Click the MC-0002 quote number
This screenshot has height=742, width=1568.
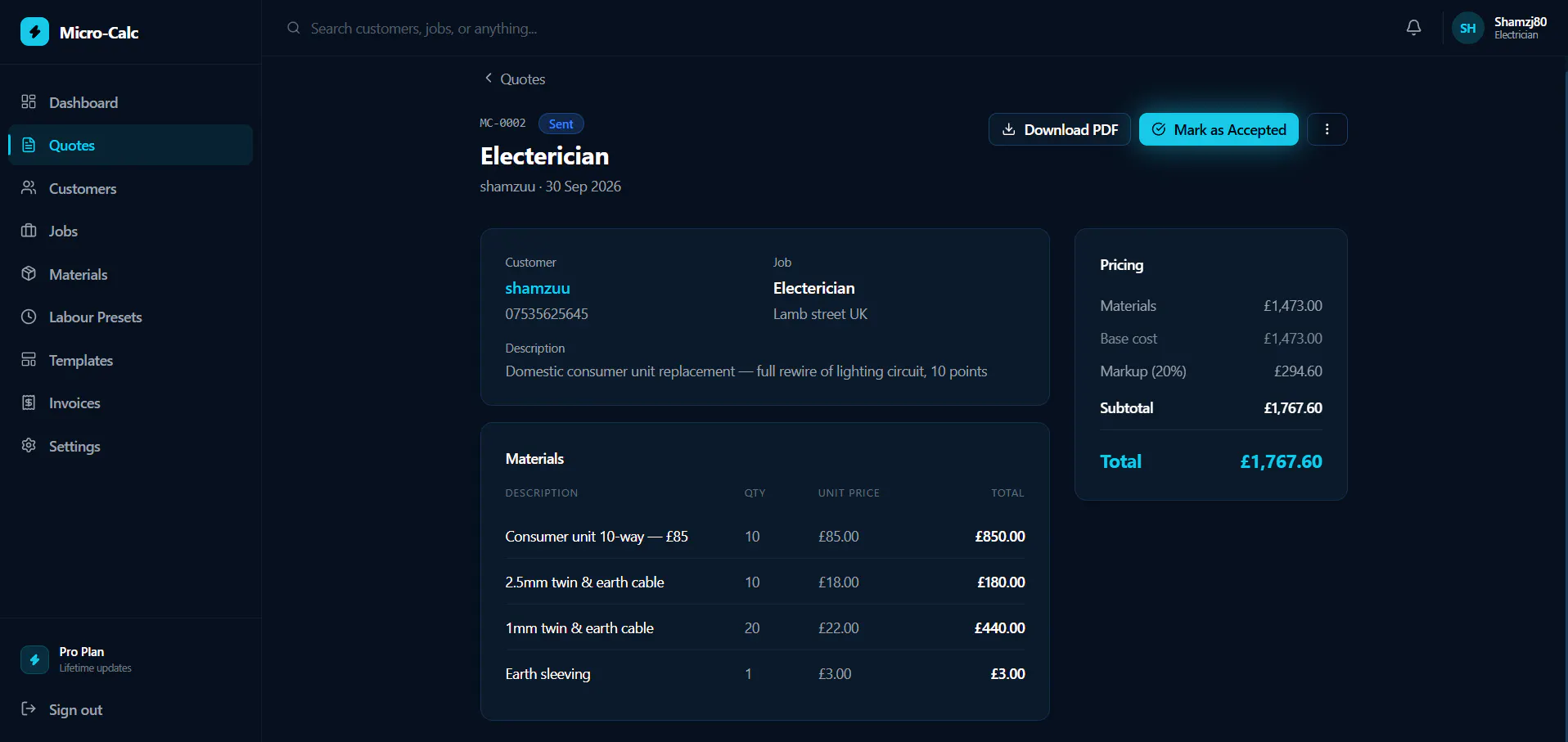[x=502, y=123]
